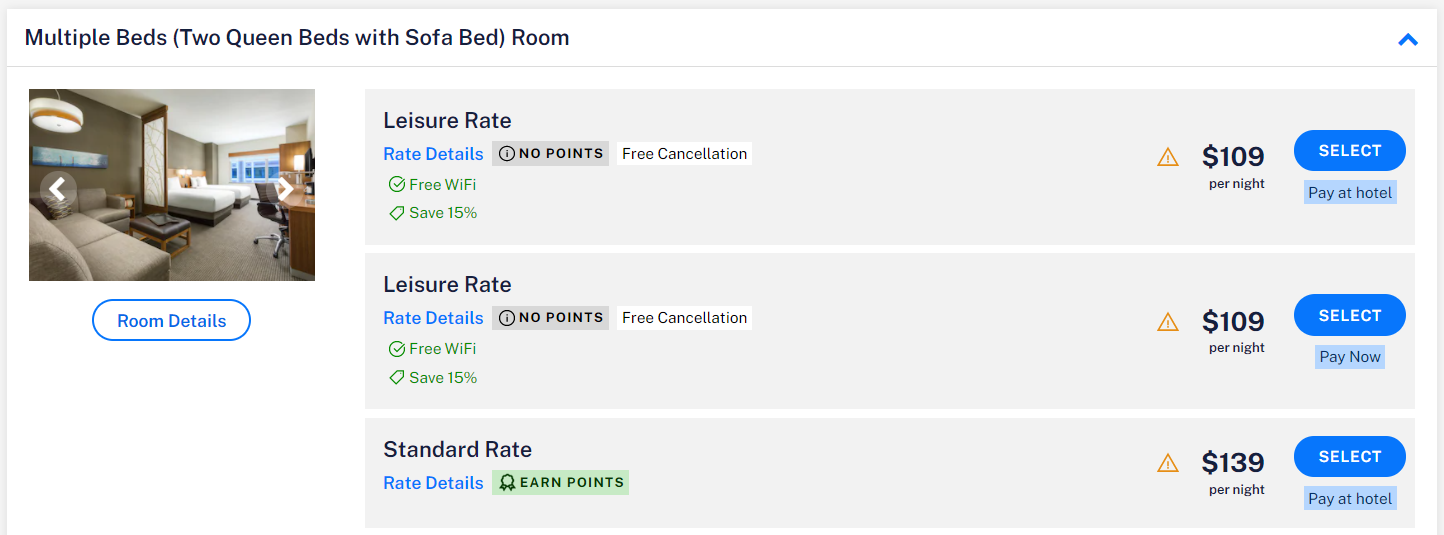Click warning triangle icon beside first $109 price
Image resolution: width=1444 pixels, height=535 pixels.
pos(1167,157)
